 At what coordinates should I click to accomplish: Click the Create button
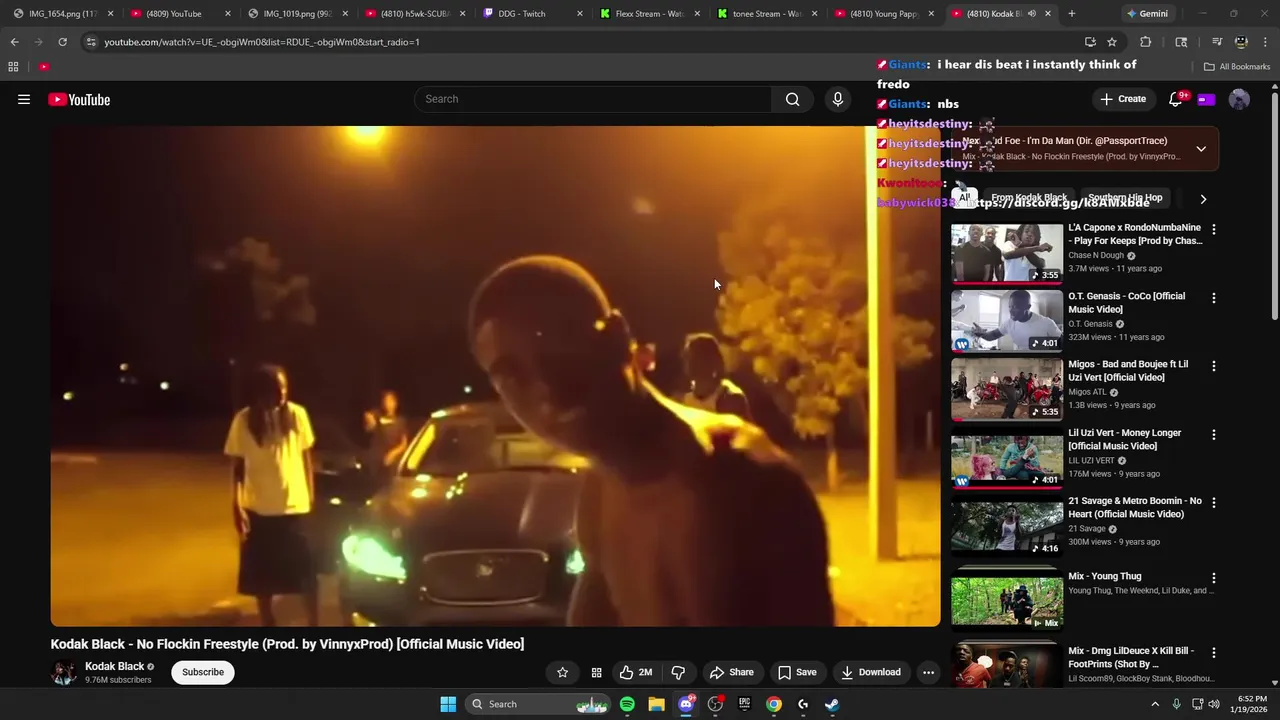click(x=1123, y=99)
